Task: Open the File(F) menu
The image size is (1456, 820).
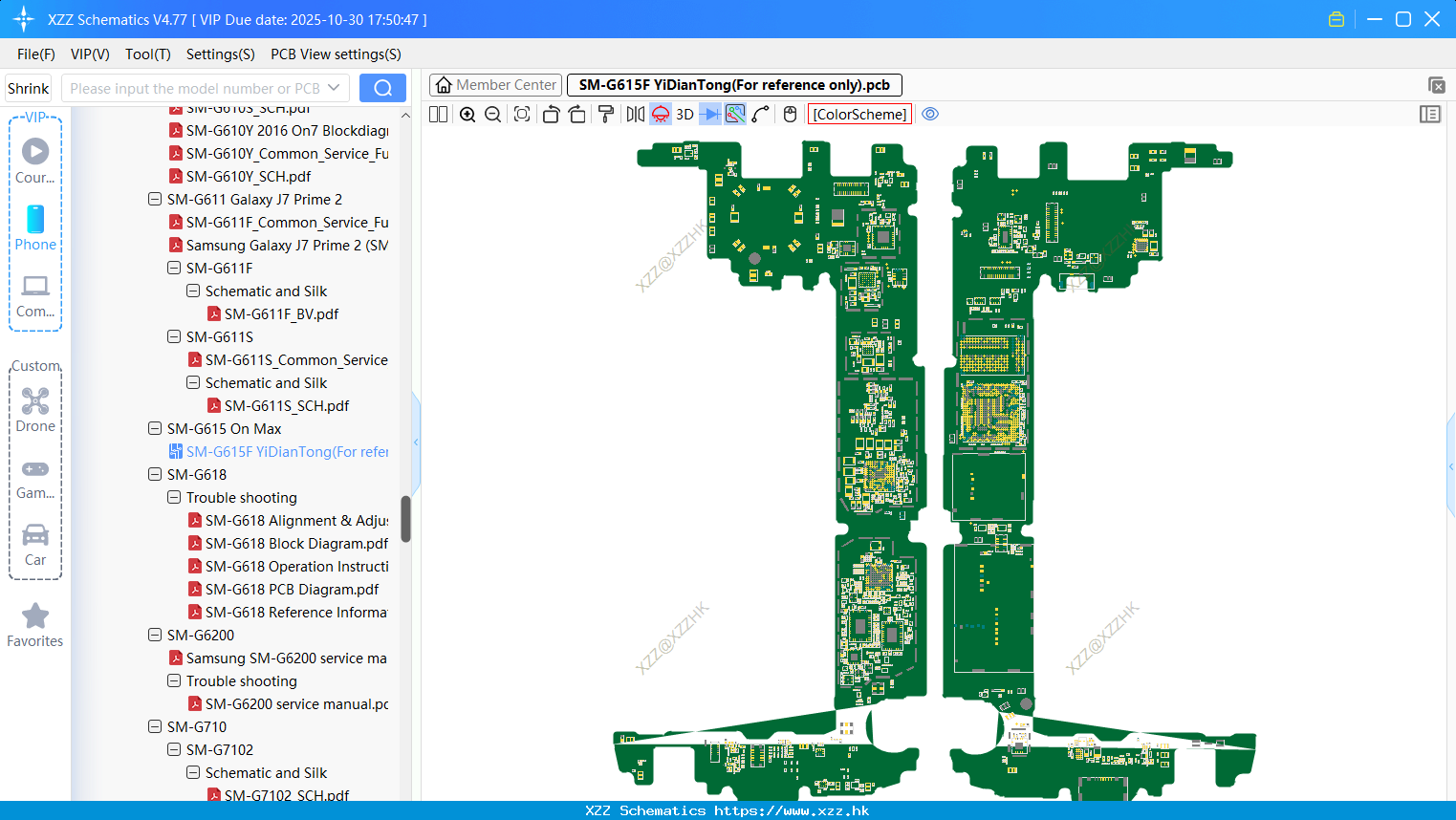Action: [36, 54]
